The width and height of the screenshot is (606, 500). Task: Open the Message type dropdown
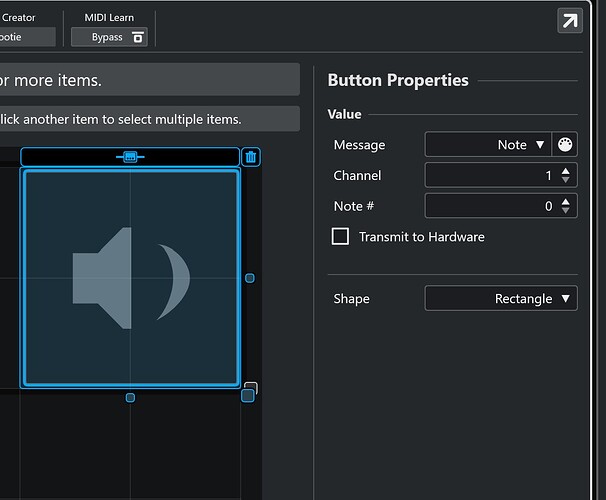[488, 145]
